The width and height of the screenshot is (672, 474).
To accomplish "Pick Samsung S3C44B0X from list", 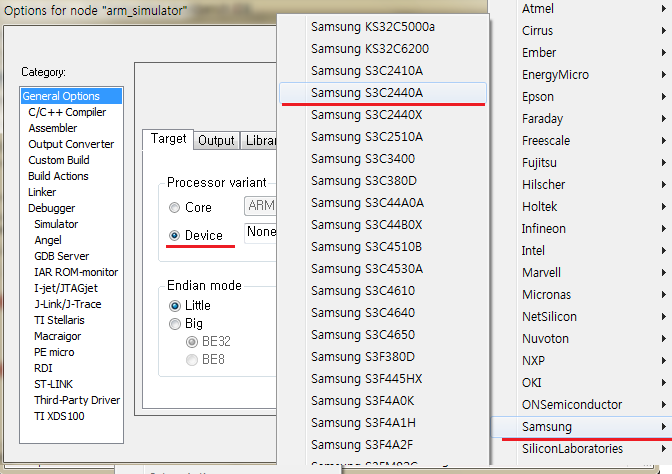I will [x=383, y=225].
